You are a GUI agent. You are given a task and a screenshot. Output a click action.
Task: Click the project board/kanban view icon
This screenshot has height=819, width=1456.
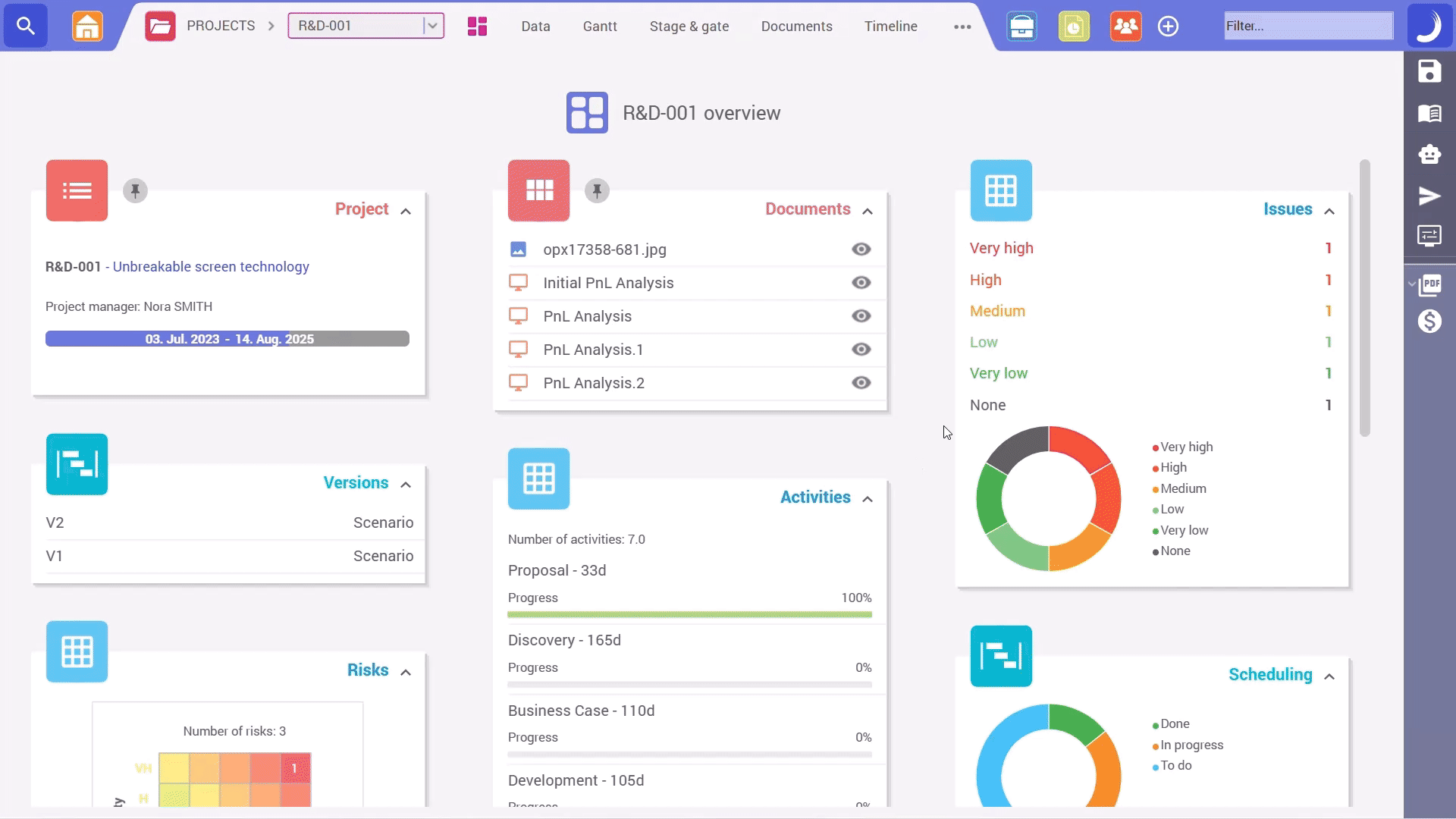coord(477,25)
